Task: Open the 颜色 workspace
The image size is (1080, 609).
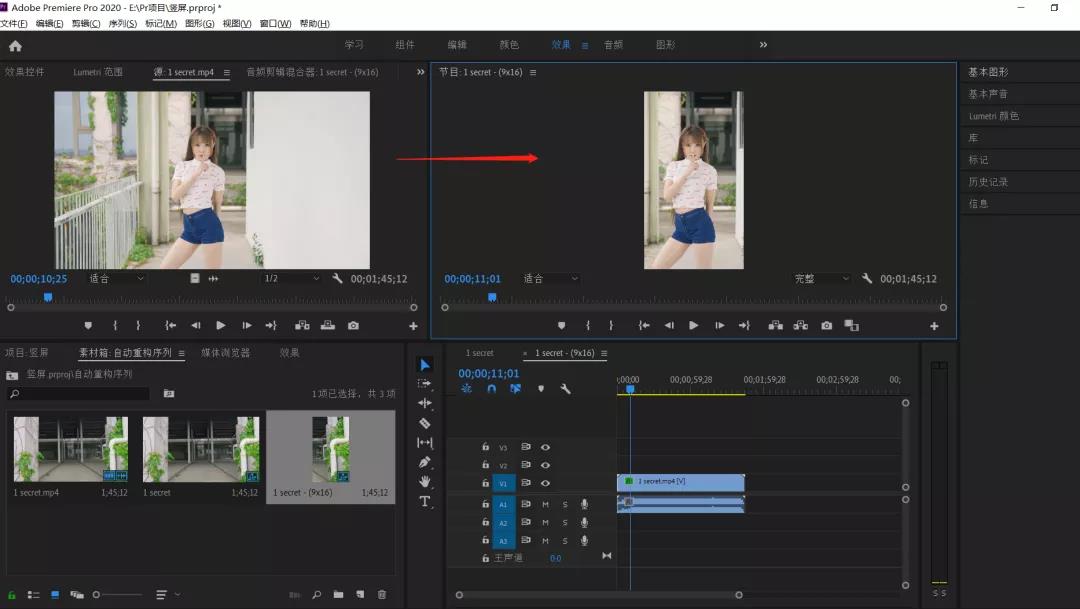Action: coord(509,45)
